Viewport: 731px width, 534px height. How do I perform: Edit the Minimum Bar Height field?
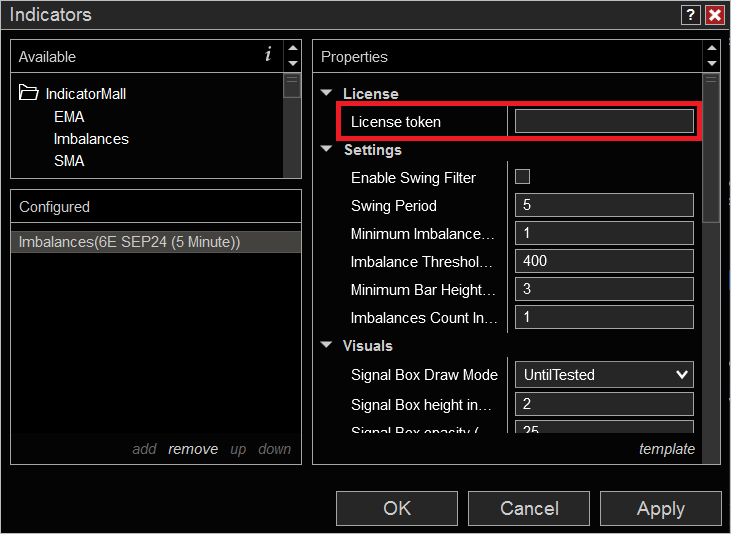(604, 289)
